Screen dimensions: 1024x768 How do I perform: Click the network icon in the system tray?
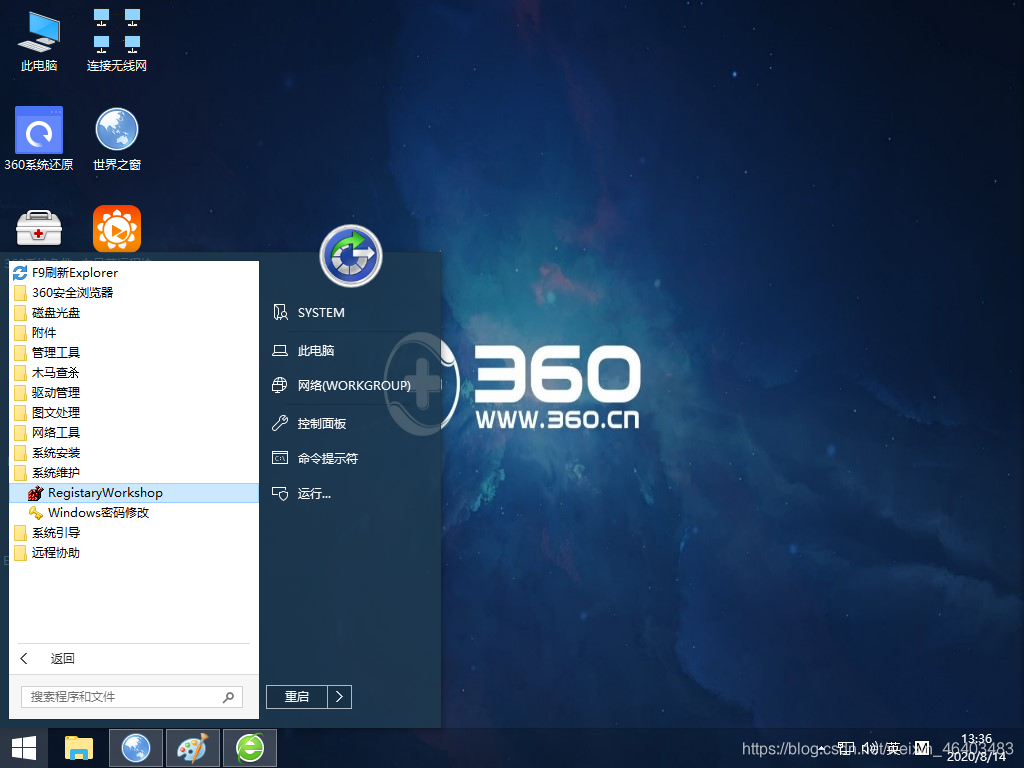(846, 748)
